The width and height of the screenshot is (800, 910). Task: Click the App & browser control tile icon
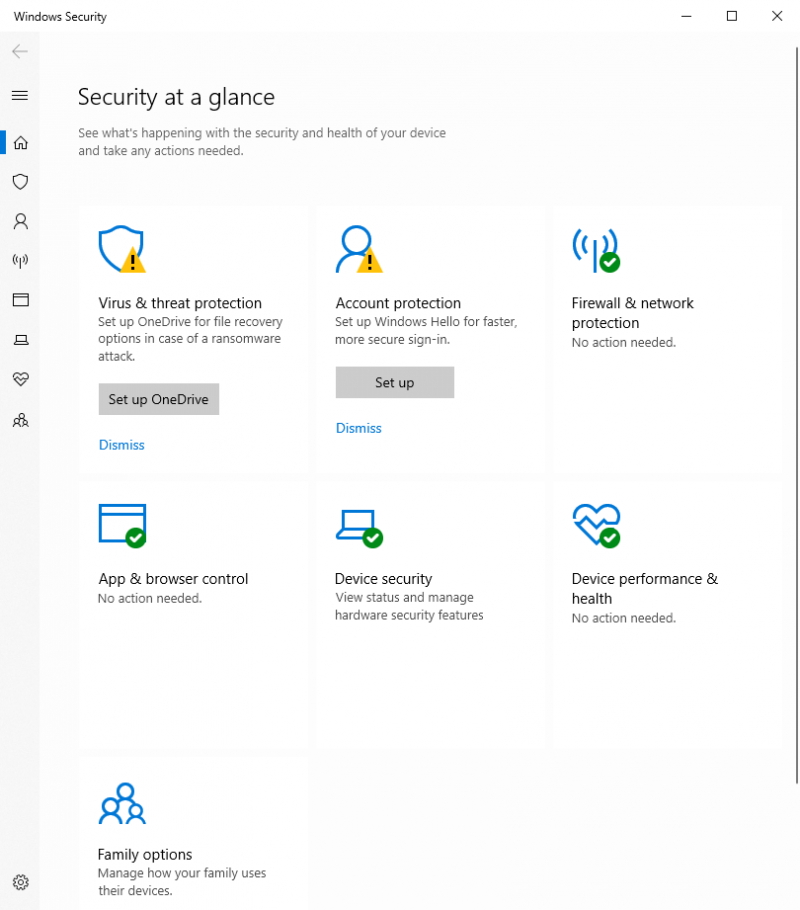pyautogui.click(x=122, y=525)
